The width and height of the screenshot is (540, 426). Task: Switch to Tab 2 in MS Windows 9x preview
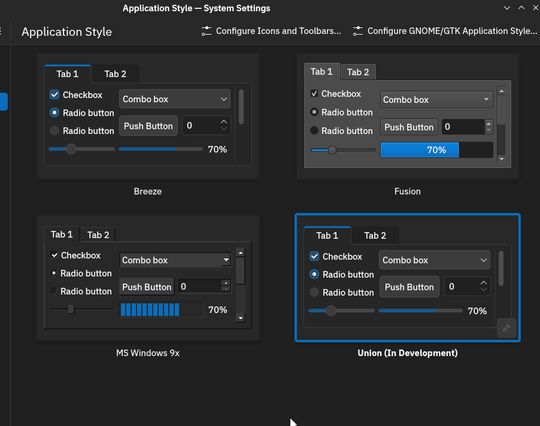click(x=98, y=235)
